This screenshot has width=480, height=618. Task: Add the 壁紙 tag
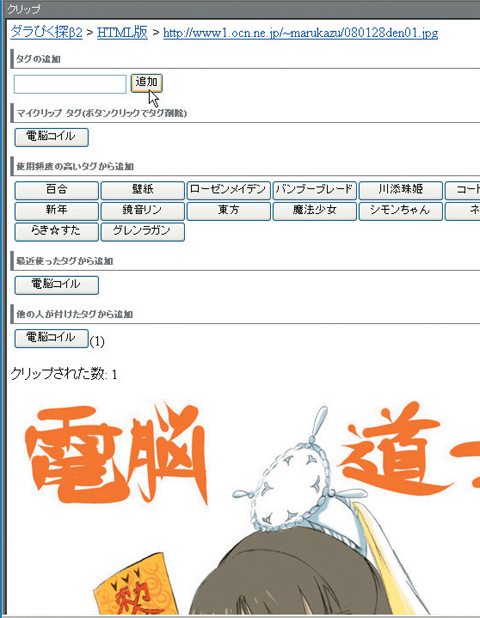click(x=143, y=190)
